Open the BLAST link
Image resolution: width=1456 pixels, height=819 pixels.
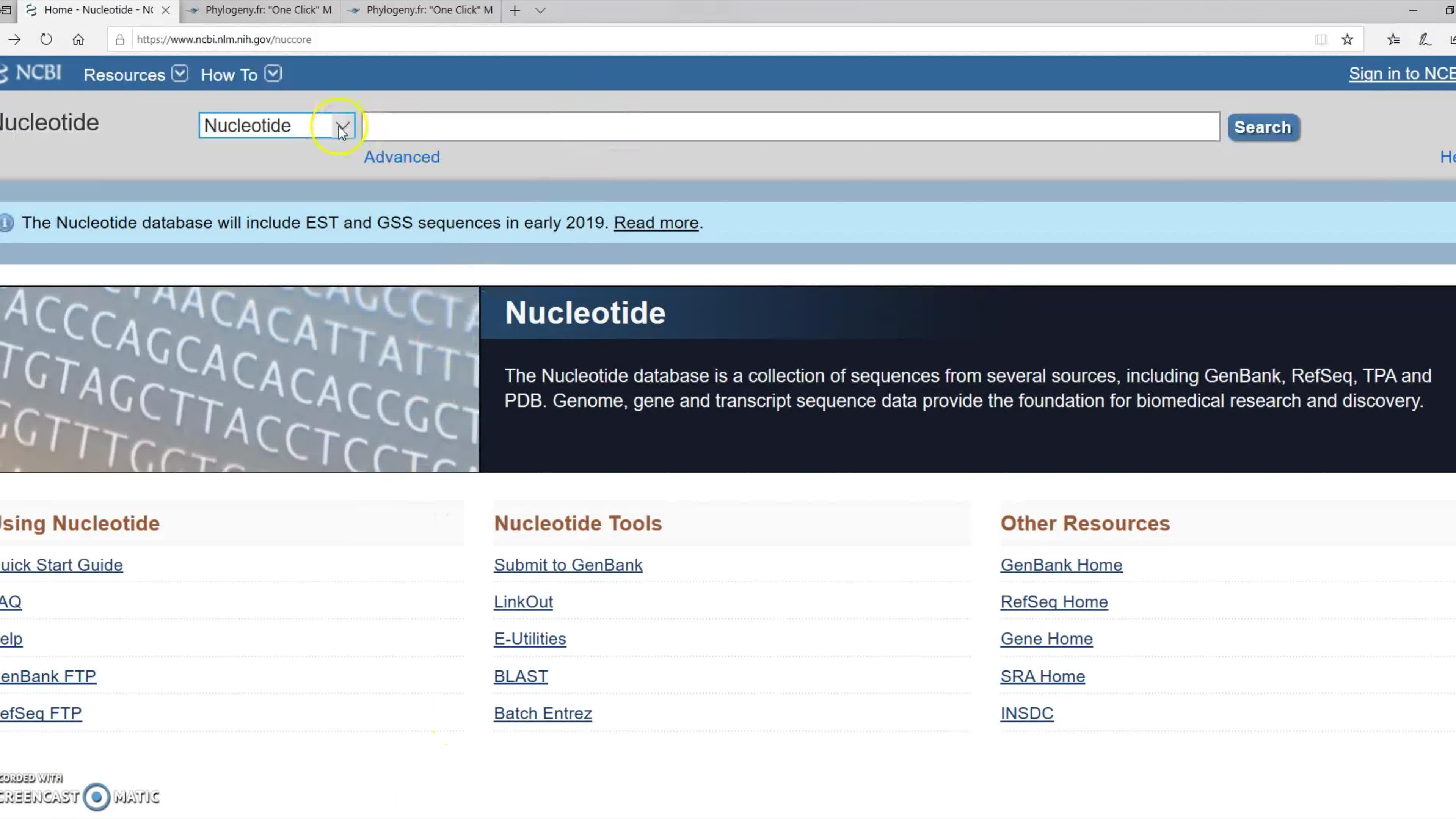pos(521,676)
